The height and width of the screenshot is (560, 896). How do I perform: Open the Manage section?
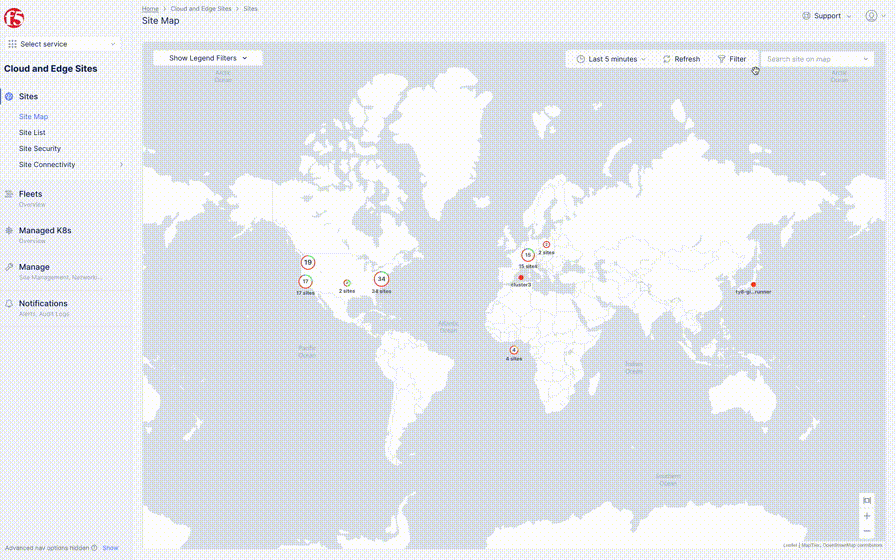(34, 267)
